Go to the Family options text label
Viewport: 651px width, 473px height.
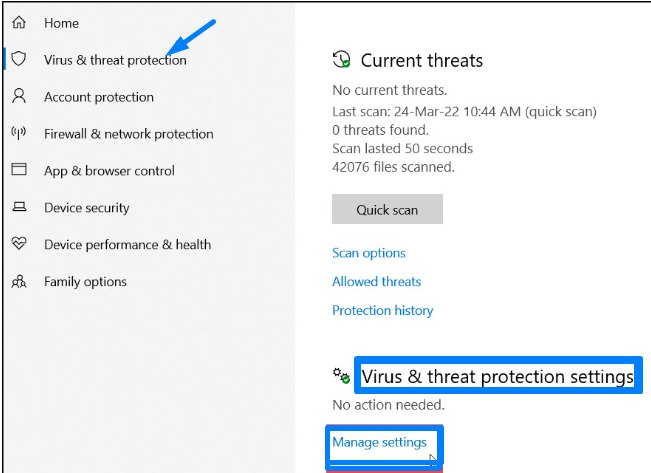pos(85,282)
